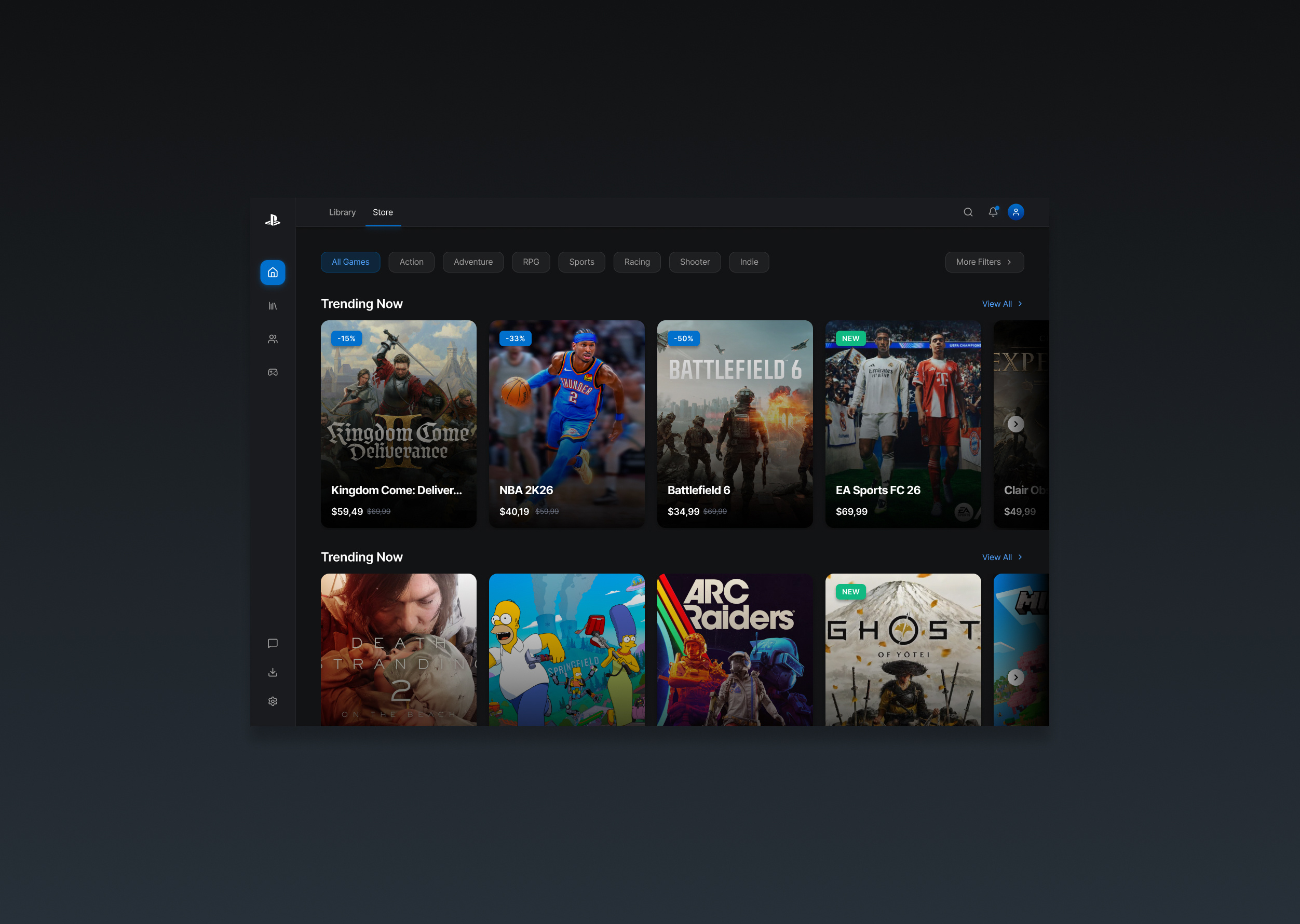The width and height of the screenshot is (1300, 924).
Task: Toggle the Racing genre filter
Action: [x=637, y=262]
